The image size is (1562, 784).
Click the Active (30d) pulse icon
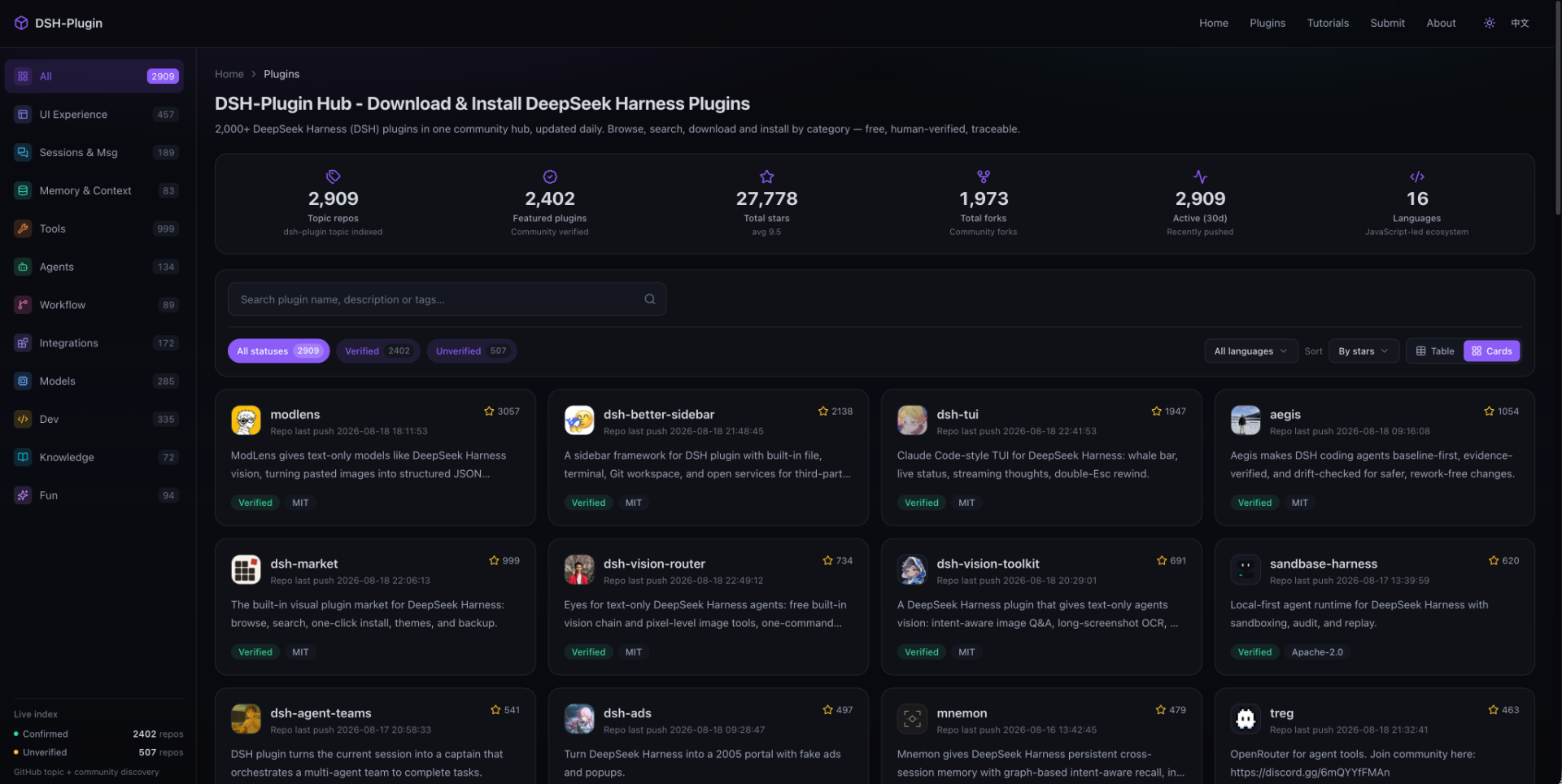pos(1200,176)
